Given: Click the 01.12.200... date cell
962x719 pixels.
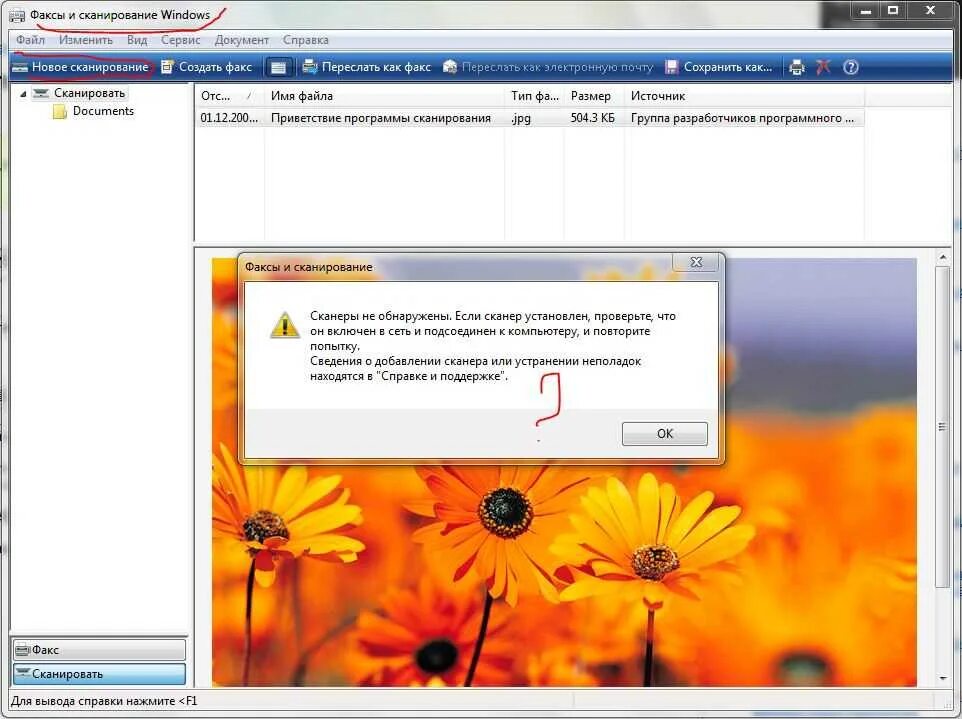Looking at the screenshot, I should click(x=229, y=118).
